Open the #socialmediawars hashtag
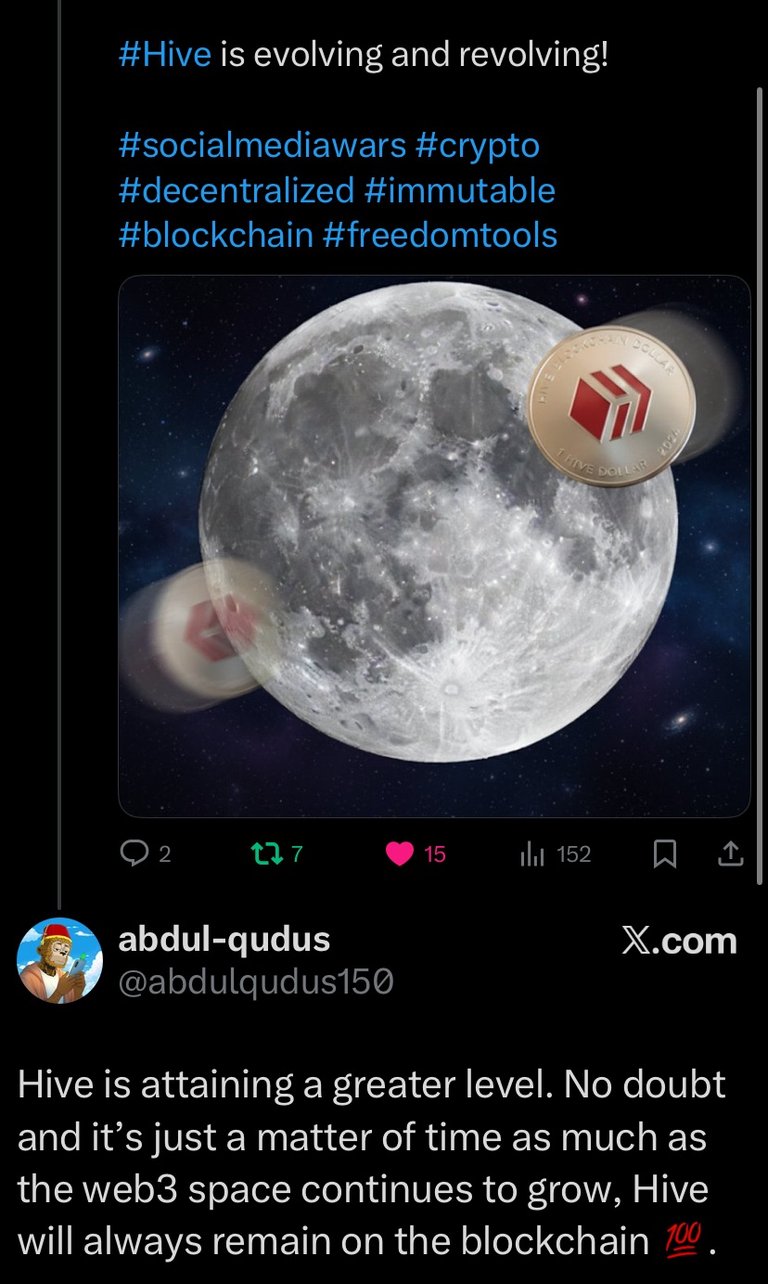Viewport: 768px width, 1284px height. click(x=262, y=146)
